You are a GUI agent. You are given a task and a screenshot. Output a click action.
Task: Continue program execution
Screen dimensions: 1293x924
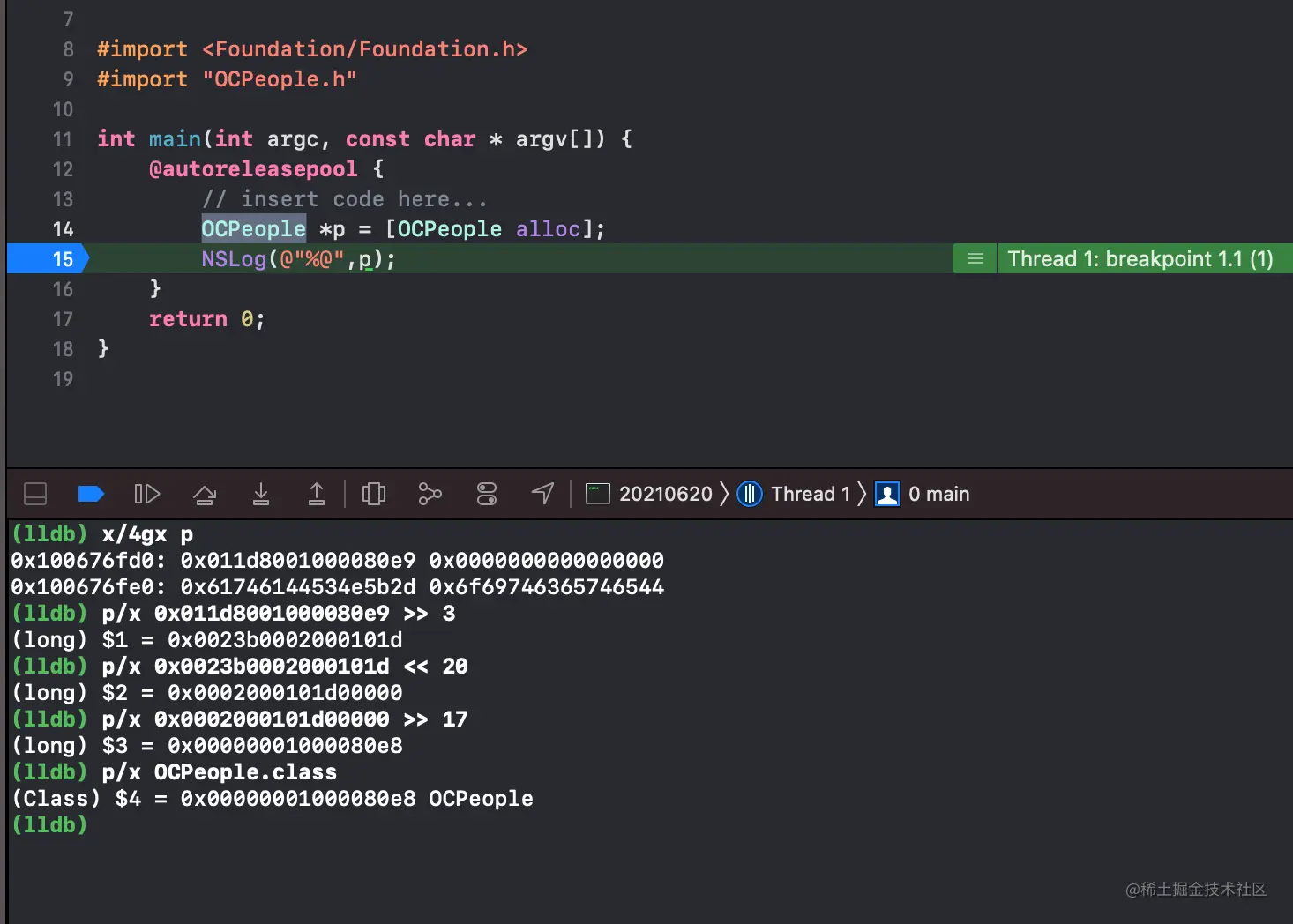coord(146,494)
